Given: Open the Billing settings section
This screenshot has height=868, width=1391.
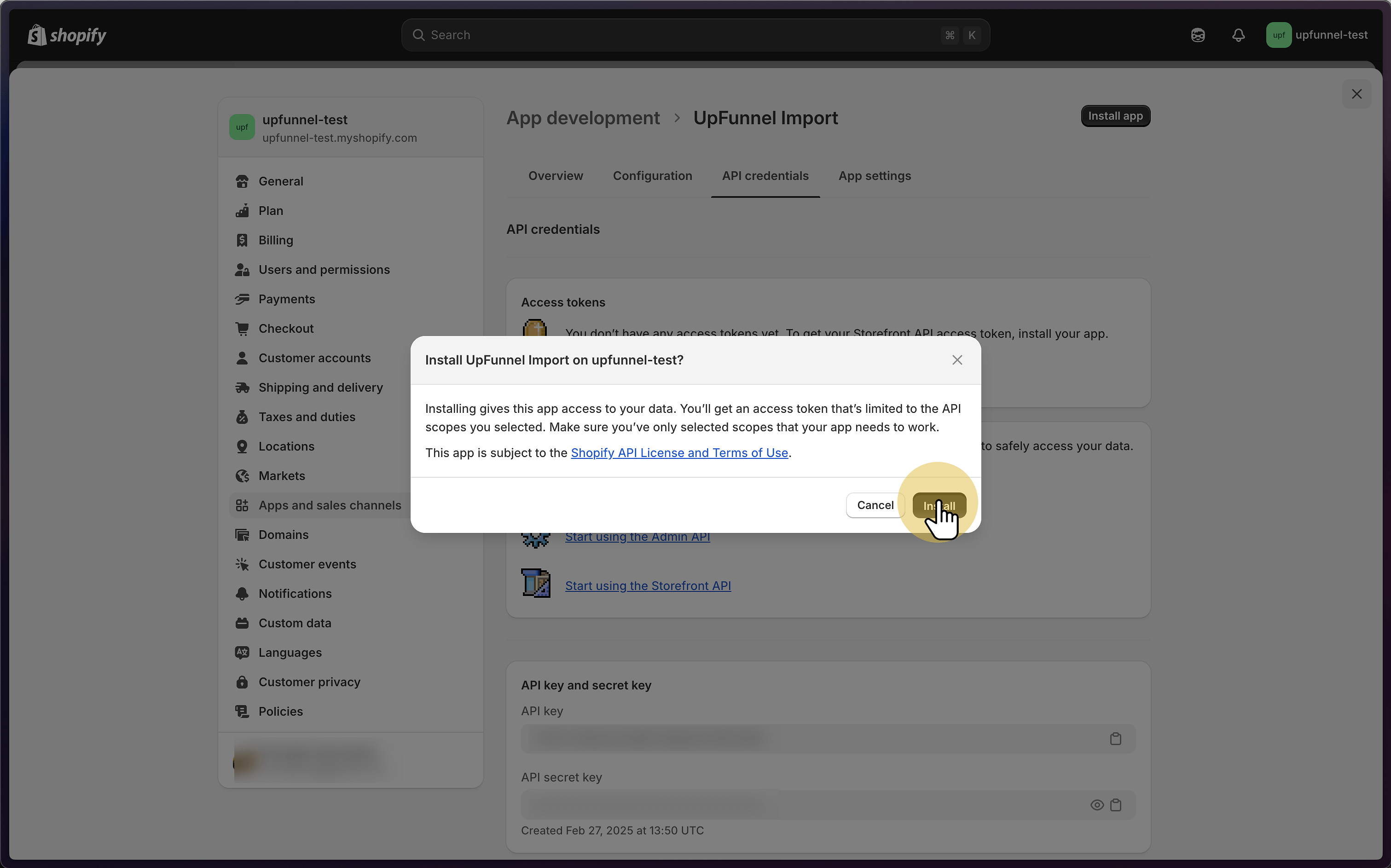Looking at the screenshot, I should point(276,241).
